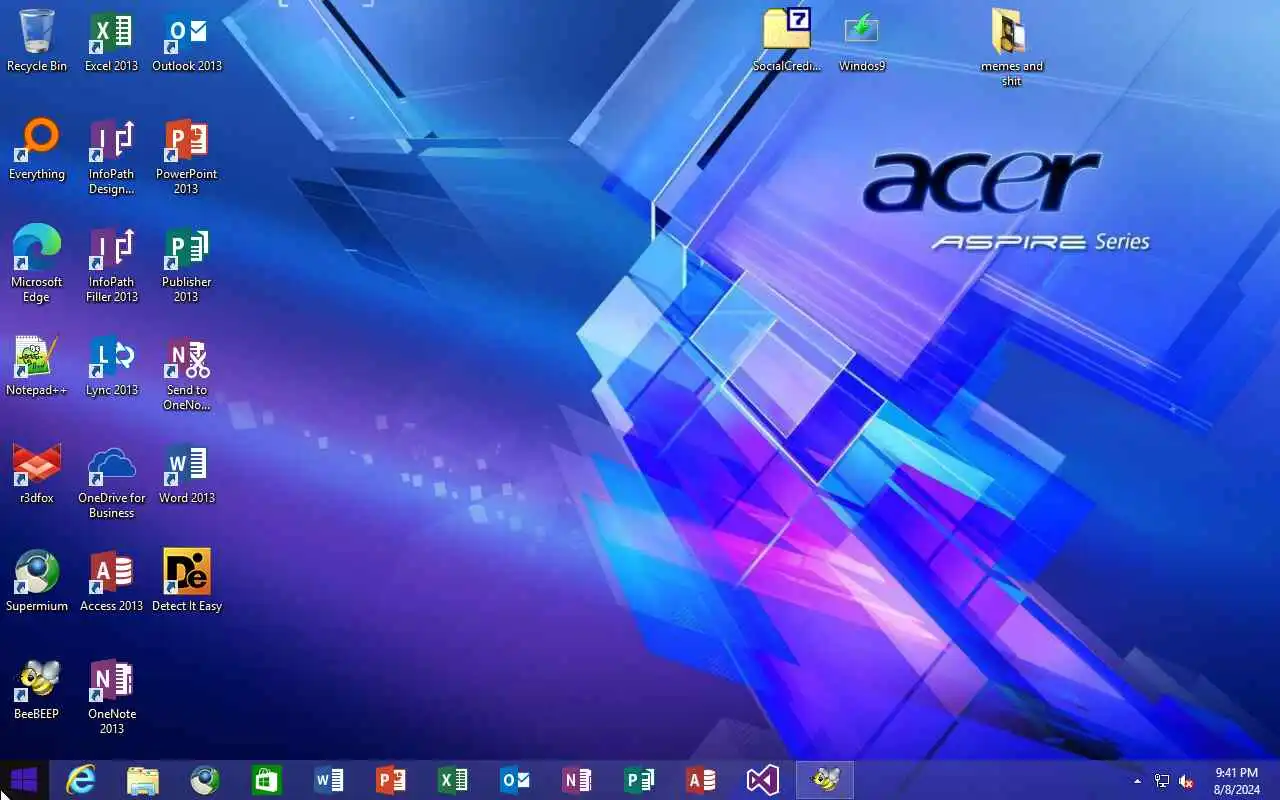Viewport: 1280px width, 800px height.
Task: Select the InfoPath Designer desktop shortcut
Action: tap(112, 156)
